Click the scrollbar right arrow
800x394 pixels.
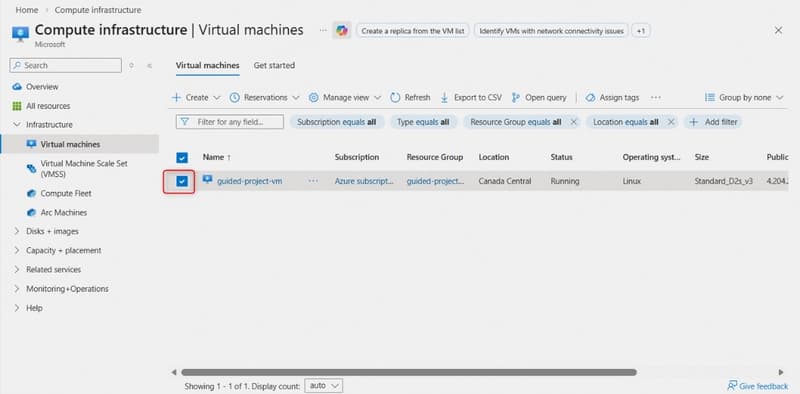coord(781,372)
